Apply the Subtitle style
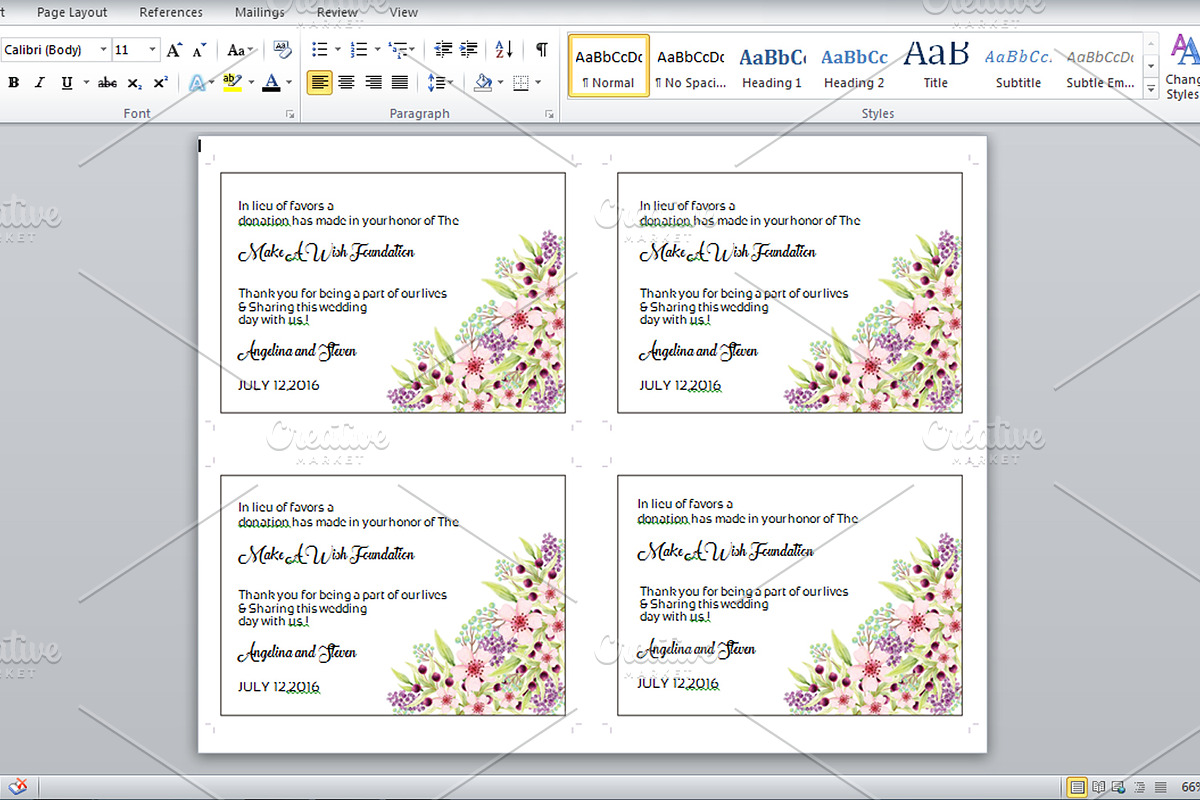This screenshot has width=1200, height=800. [1018, 66]
